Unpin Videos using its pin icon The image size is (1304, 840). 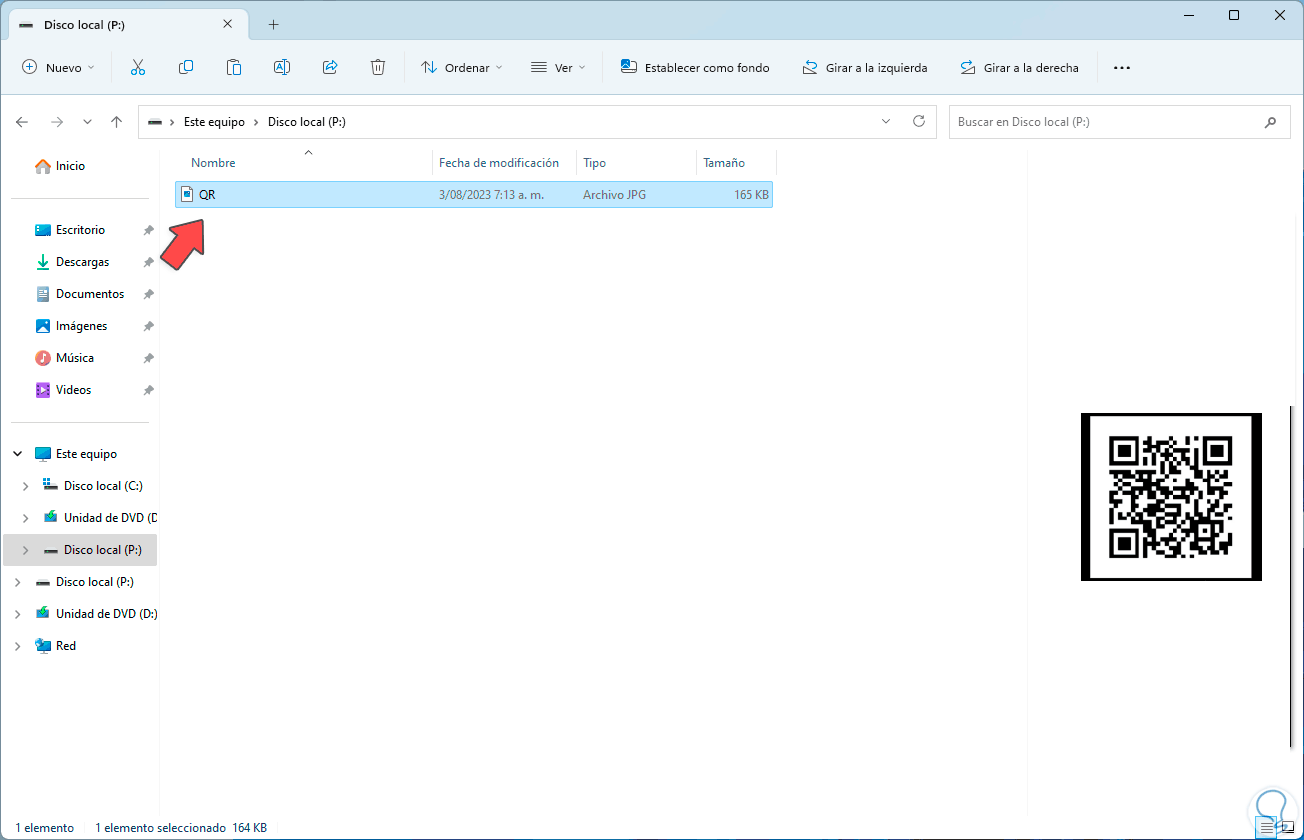(x=148, y=390)
